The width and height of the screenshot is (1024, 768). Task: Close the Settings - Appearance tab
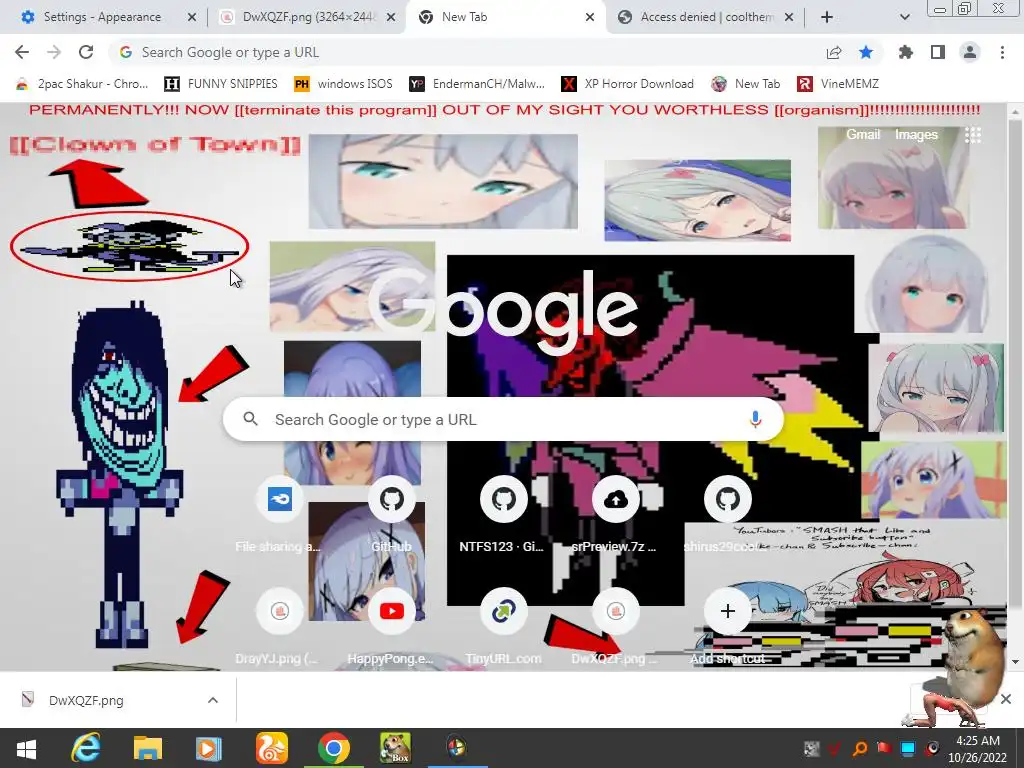[x=191, y=18]
